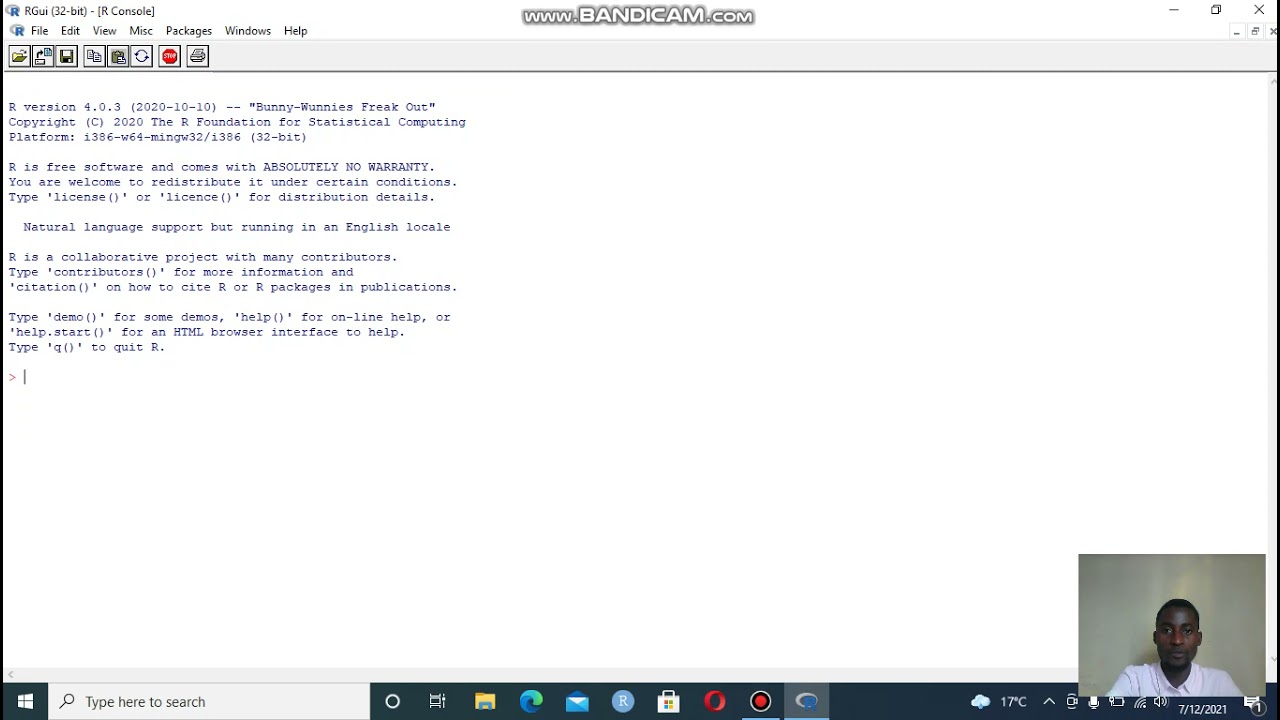Click the 'R version 4.0.3' line
Screen dimensions: 1280x720
[222, 107]
